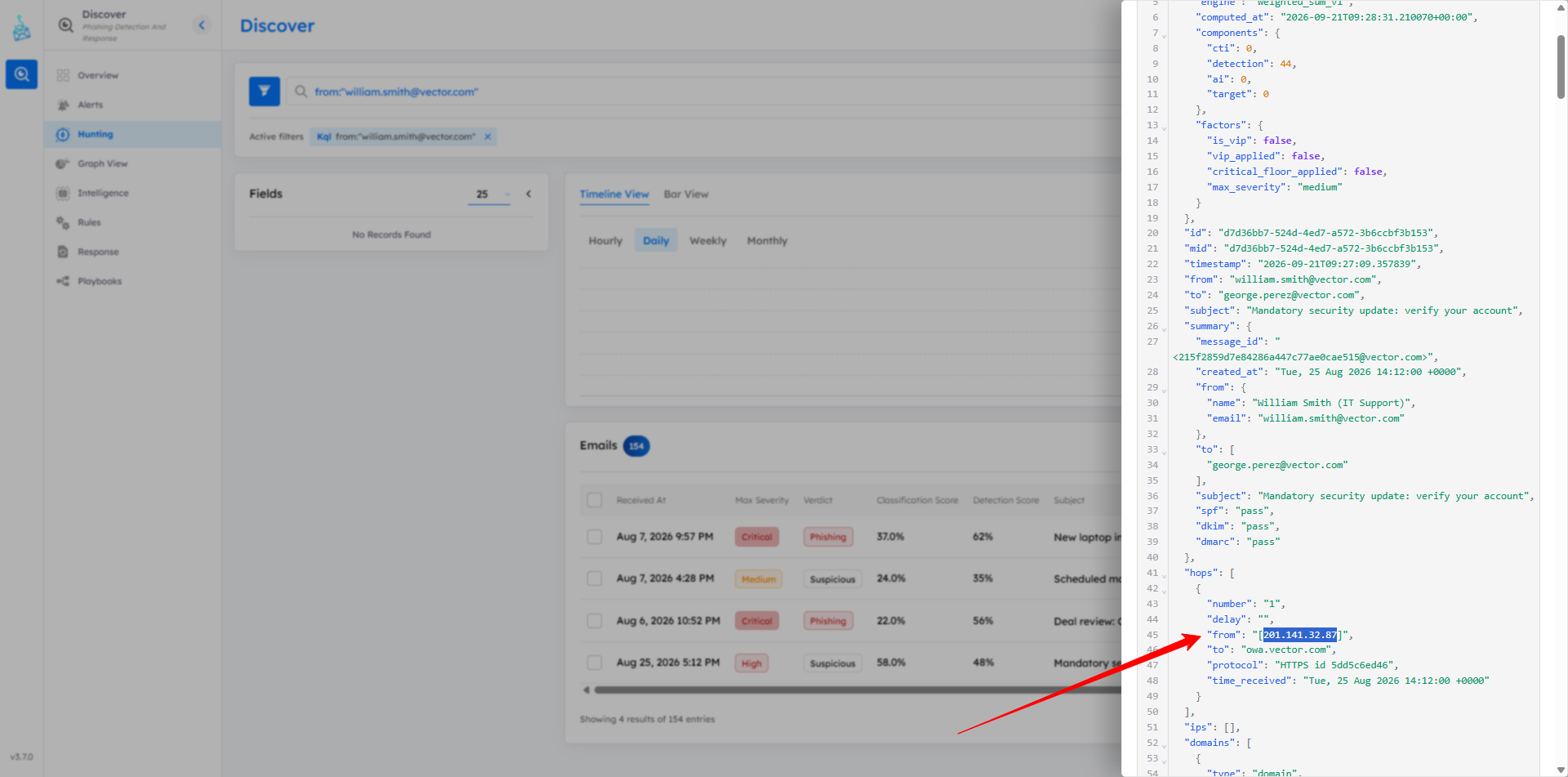Collapse JSON line 29 from block
Viewport: 1568px width, 777px height.
[1165, 390]
